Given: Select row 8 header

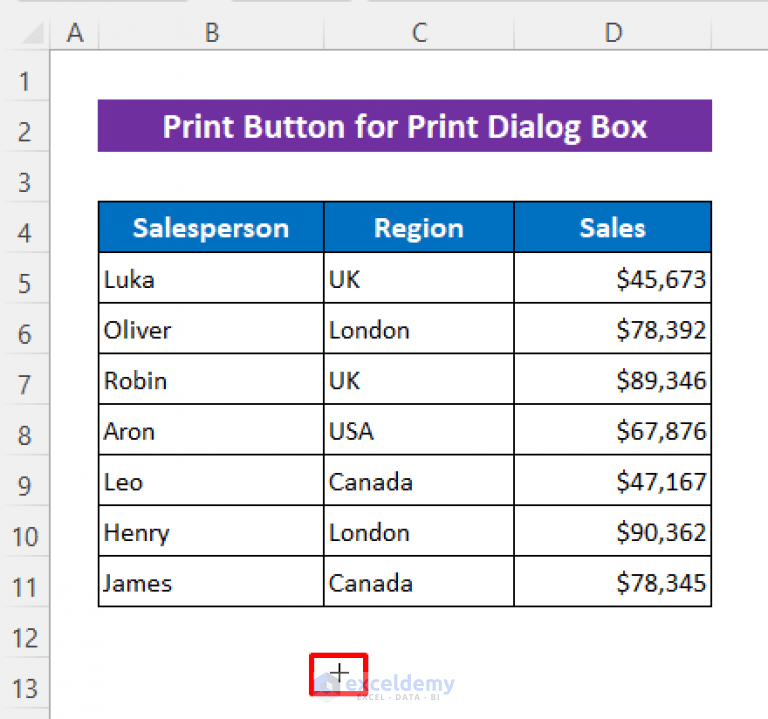Looking at the screenshot, I should [24, 430].
